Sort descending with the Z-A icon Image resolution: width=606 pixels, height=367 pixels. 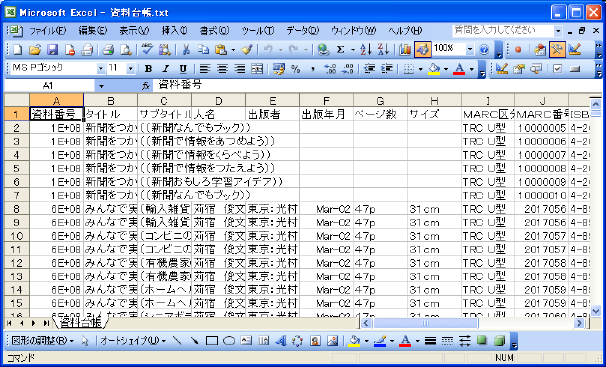click(x=383, y=49)
